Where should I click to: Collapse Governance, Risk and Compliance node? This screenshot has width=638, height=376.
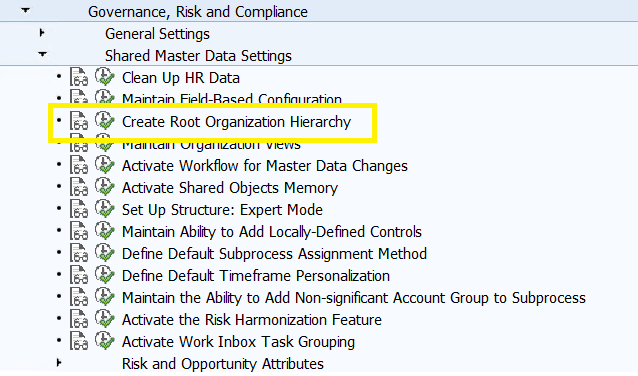pyautogui.click(x=26, y=10)
